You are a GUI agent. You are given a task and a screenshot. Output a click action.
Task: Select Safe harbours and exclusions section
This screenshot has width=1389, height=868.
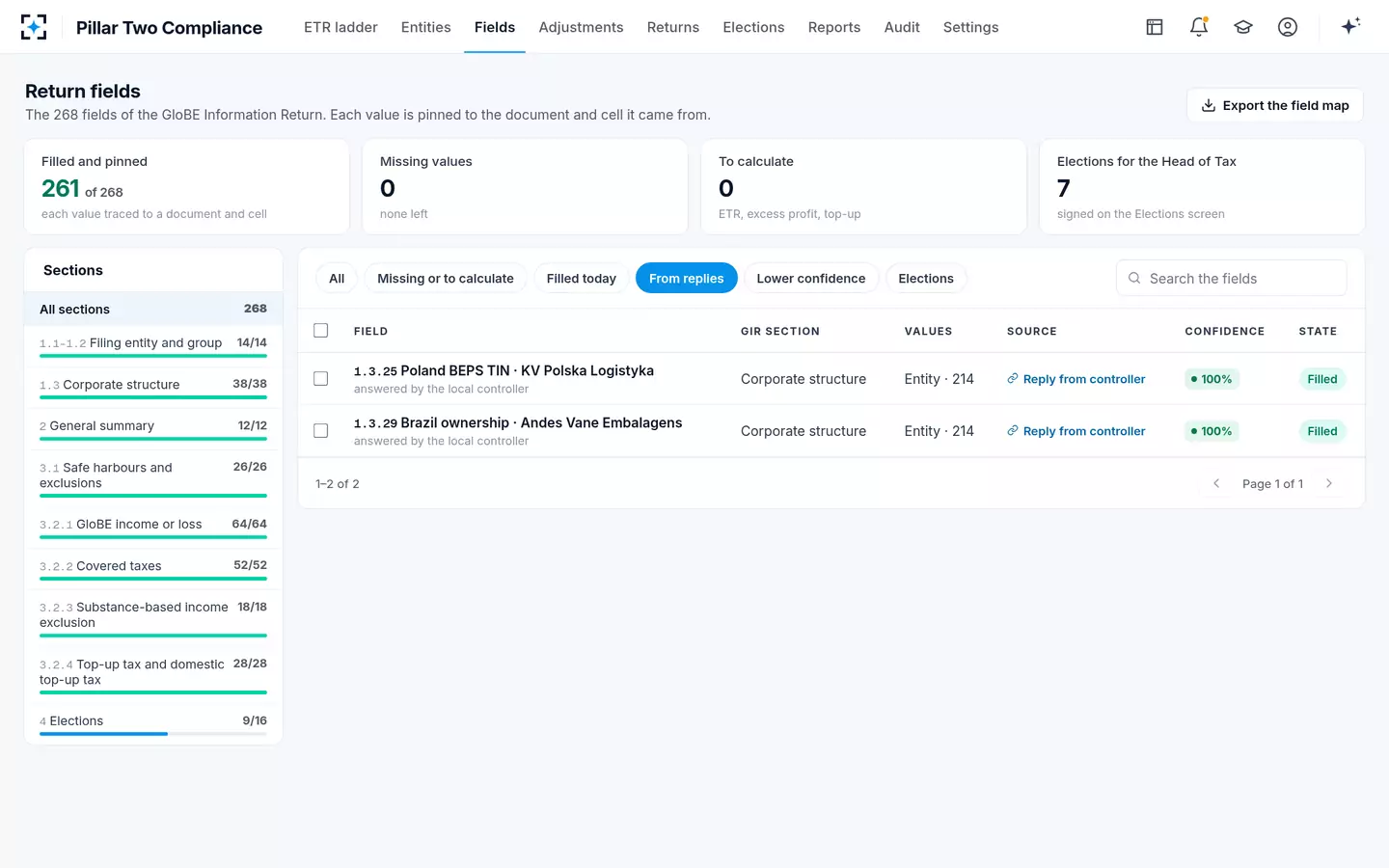[153, 478]
